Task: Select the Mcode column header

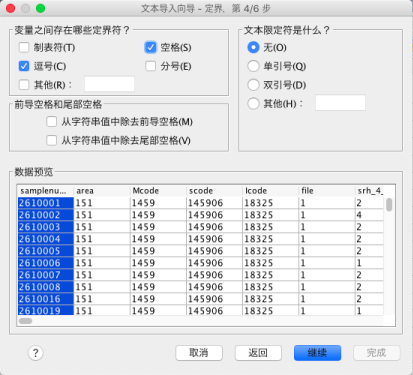Action: pos(158,191)
